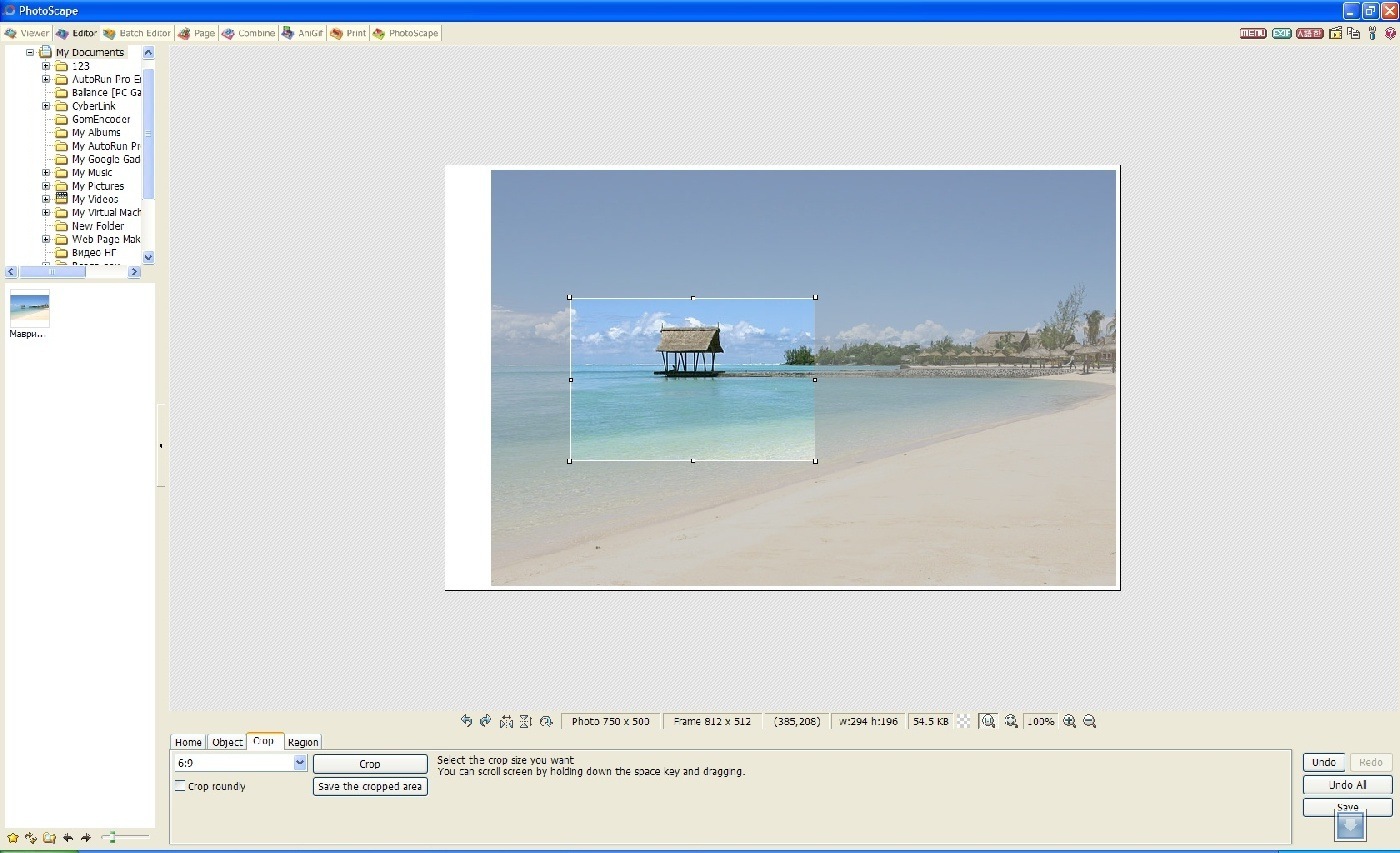
Task: Enable the Crop roundly checkbox
Action: click(180, 786)
